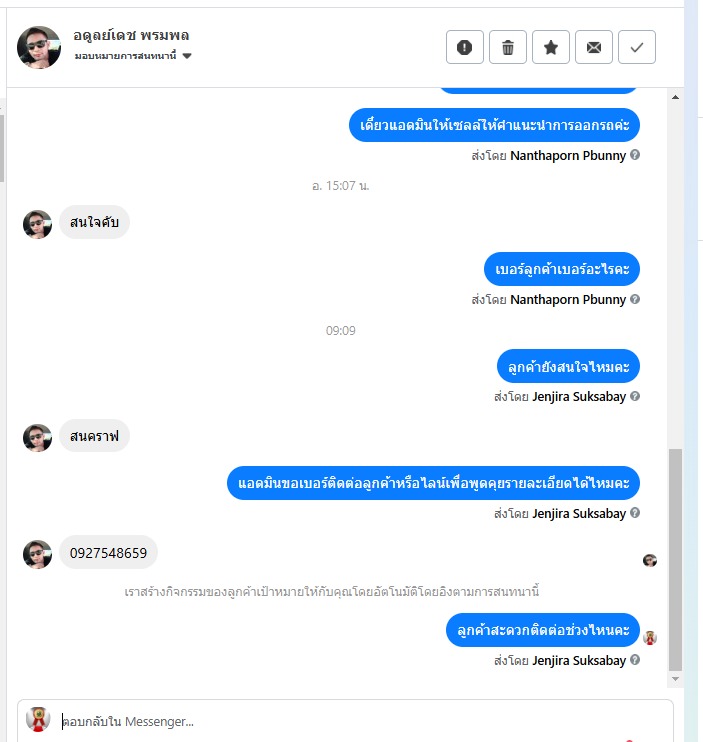Open the assign conversation dropdown arrow
Viewport: 703px width, 742px height.
pyautogui.click(x=187, y=56)
